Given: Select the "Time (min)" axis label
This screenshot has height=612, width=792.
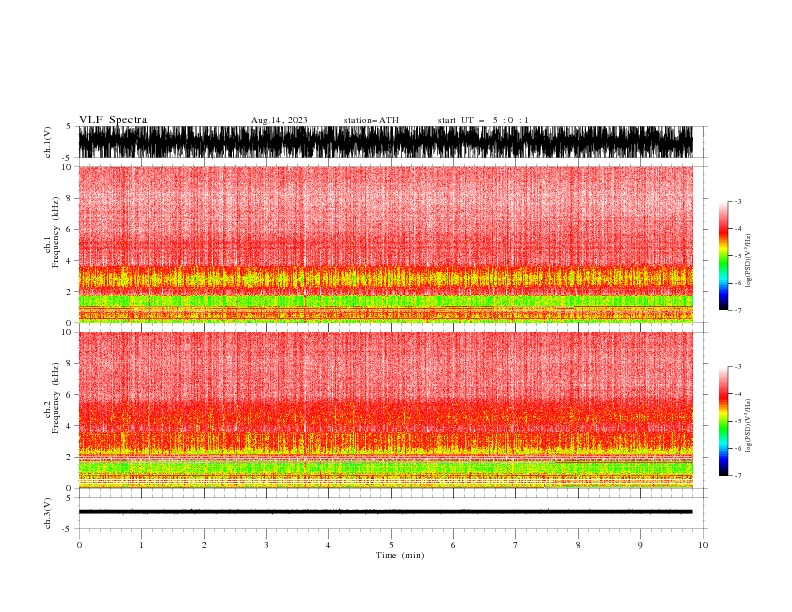Looking at the screenshot, I should coord(400,555).
